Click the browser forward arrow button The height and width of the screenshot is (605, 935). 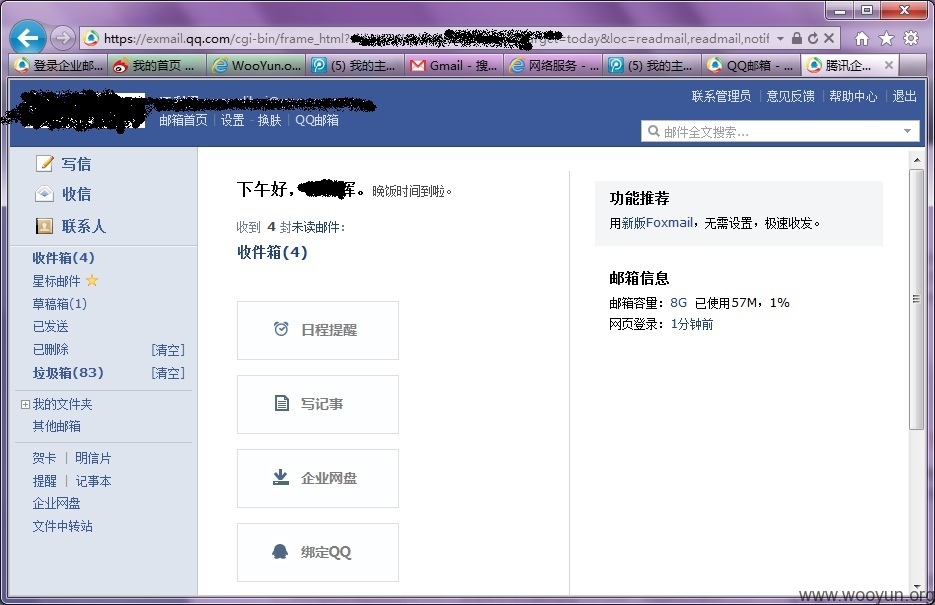62,38
